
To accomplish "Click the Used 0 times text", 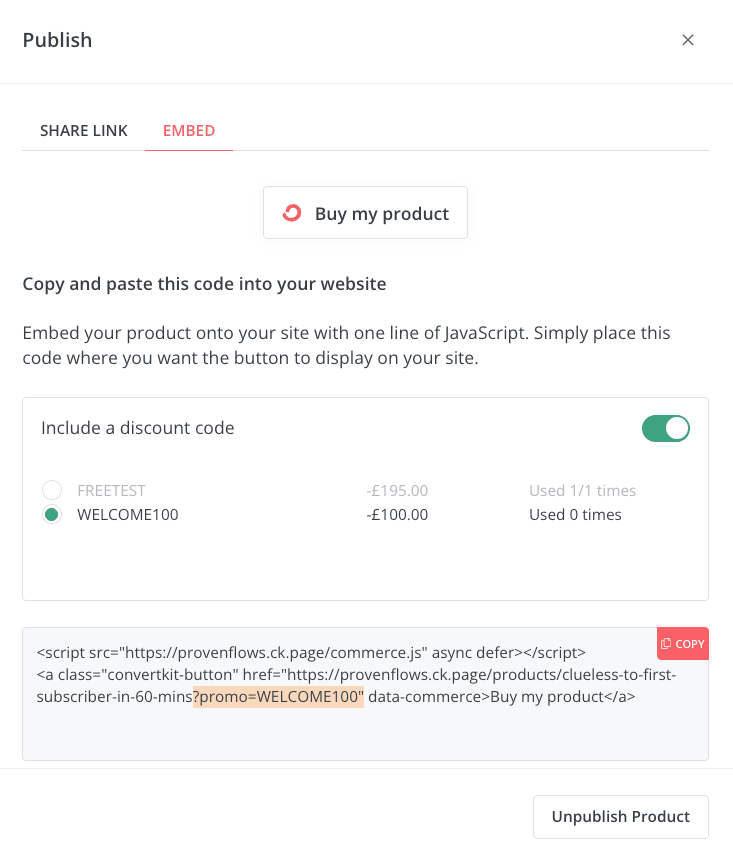I will point(575,515).
